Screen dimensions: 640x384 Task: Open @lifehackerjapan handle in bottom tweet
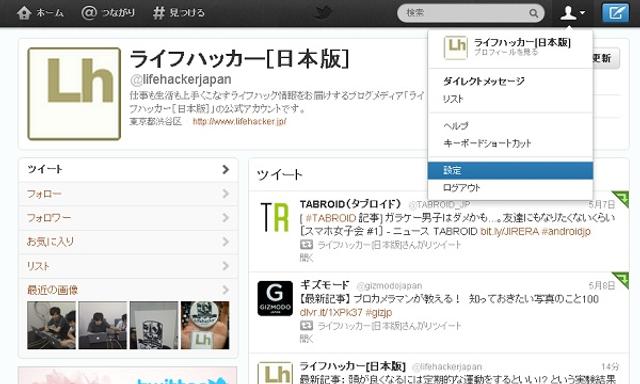[x=447, y=366]
